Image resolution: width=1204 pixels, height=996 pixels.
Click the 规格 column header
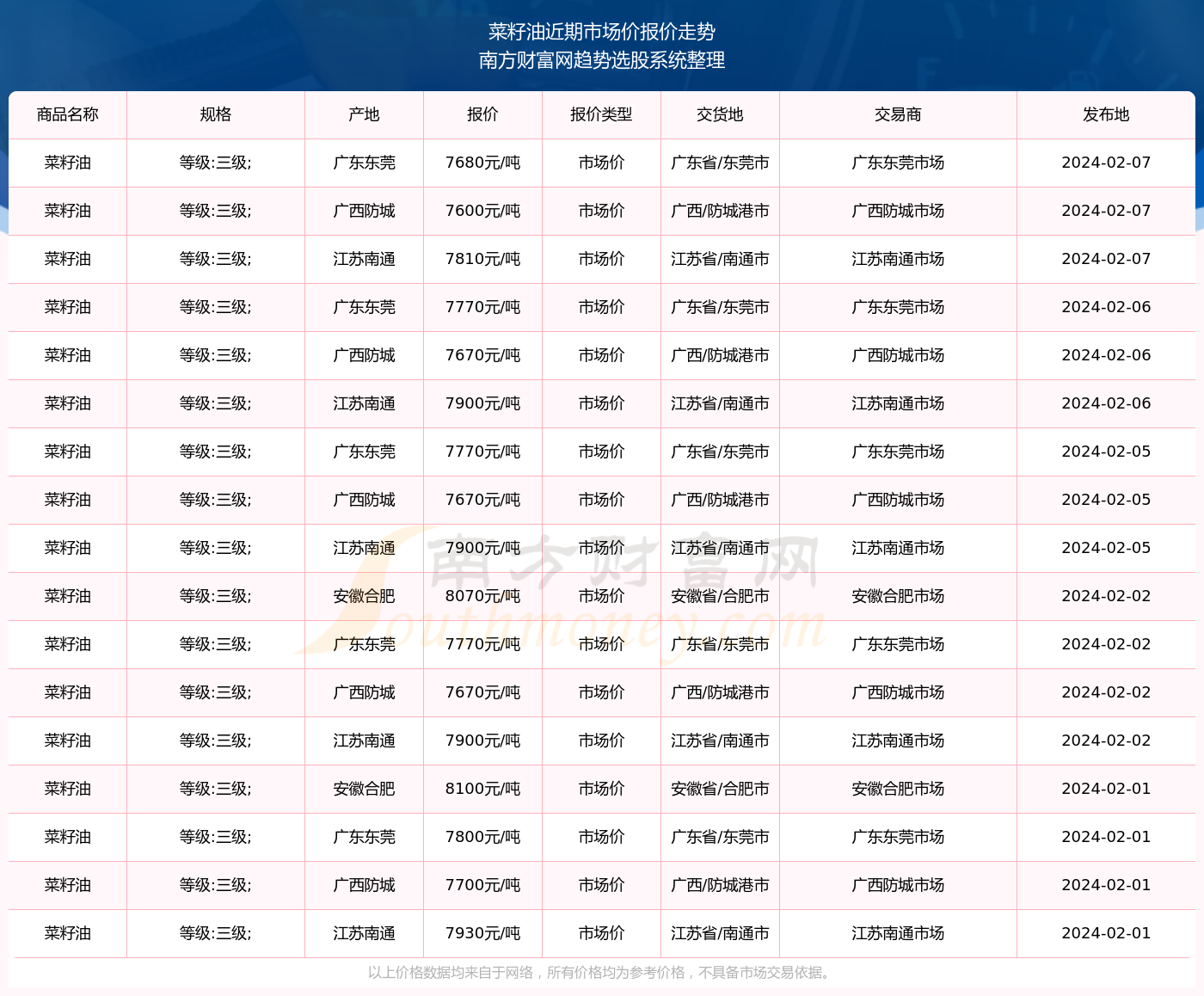216,114
